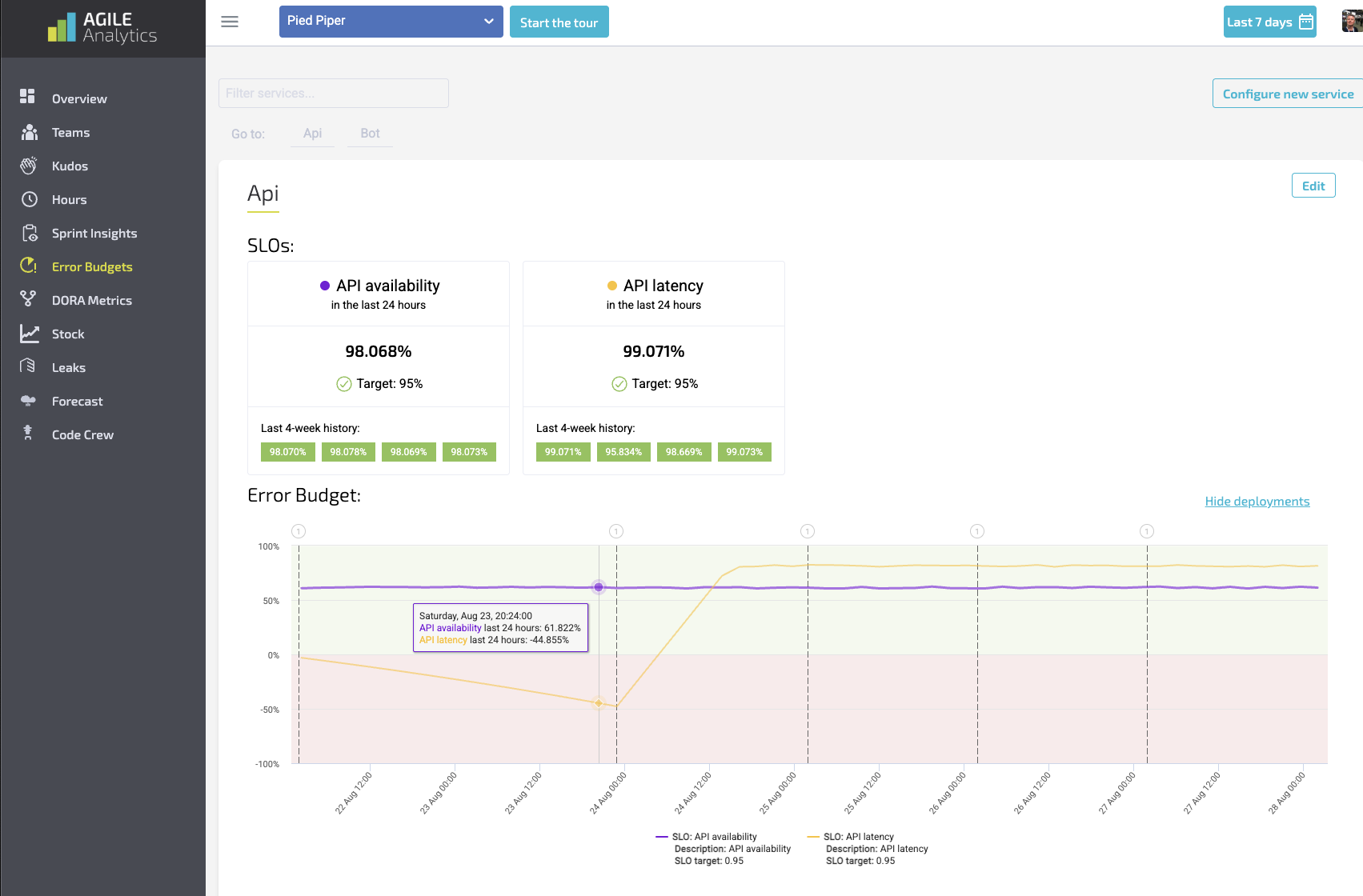
Task: Click the Sprint Insights clipboard icon
Action: 30,233
